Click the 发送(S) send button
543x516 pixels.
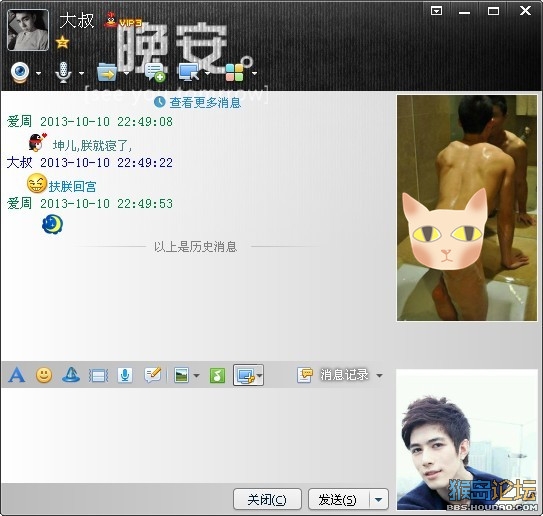(x=338, y=499)
